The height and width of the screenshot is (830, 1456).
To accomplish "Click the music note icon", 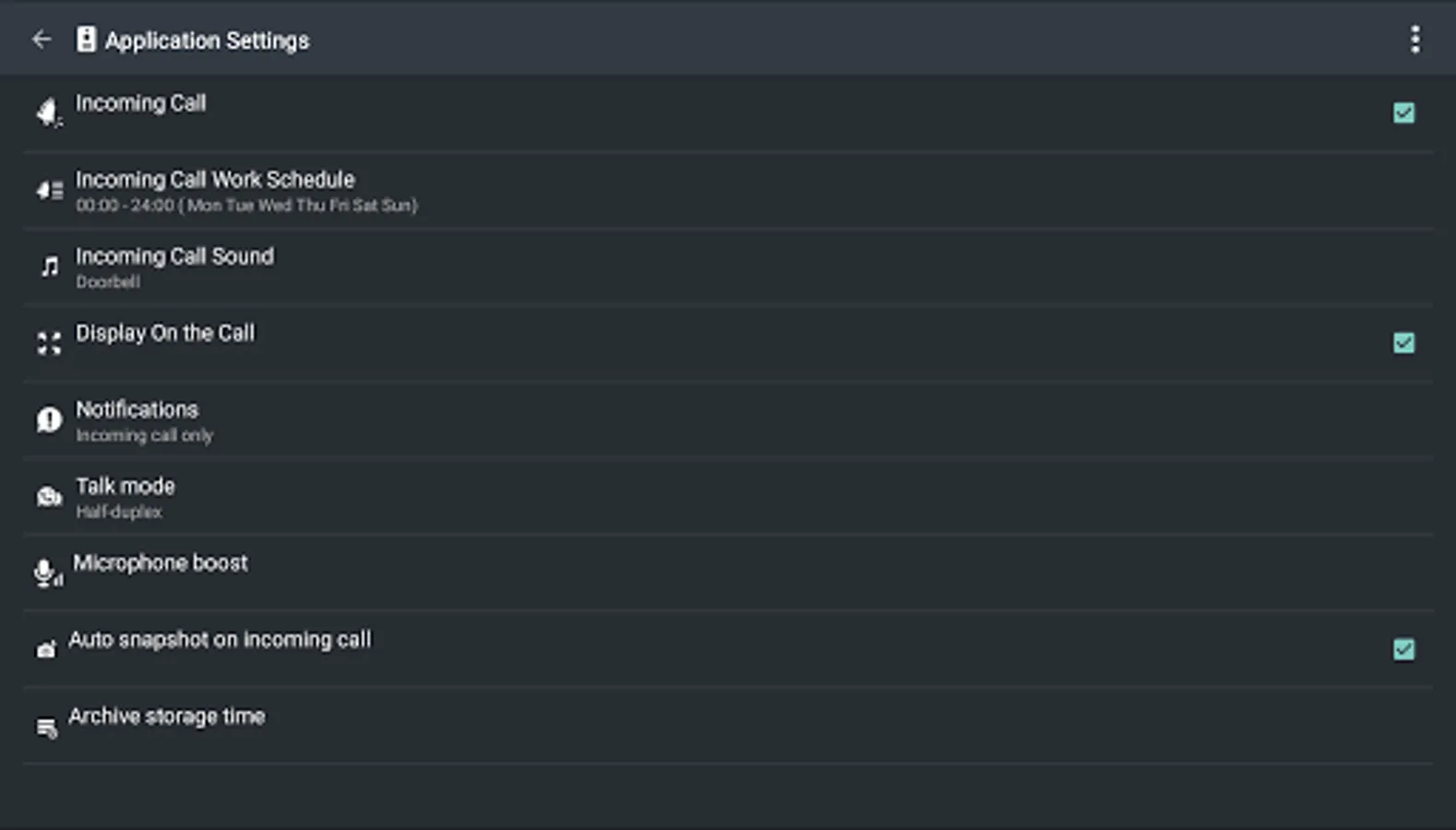I will 50,267.
